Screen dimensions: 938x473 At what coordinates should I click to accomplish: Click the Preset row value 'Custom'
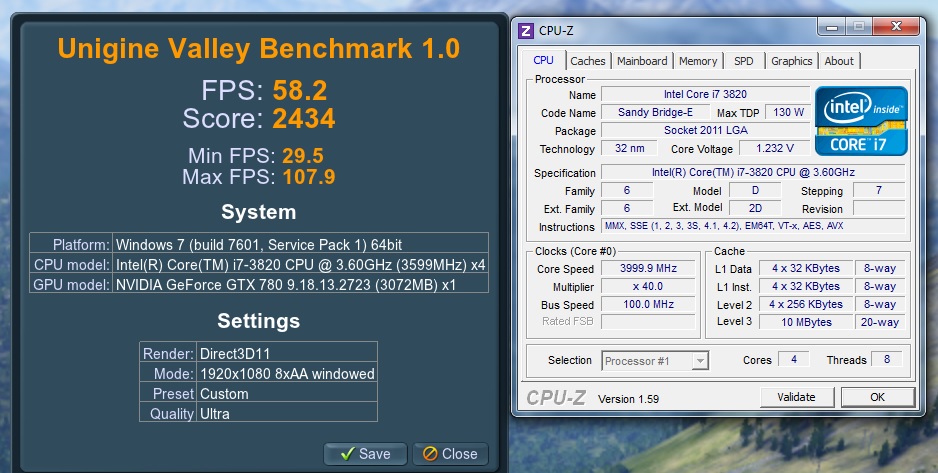click(x=224, y=393)
